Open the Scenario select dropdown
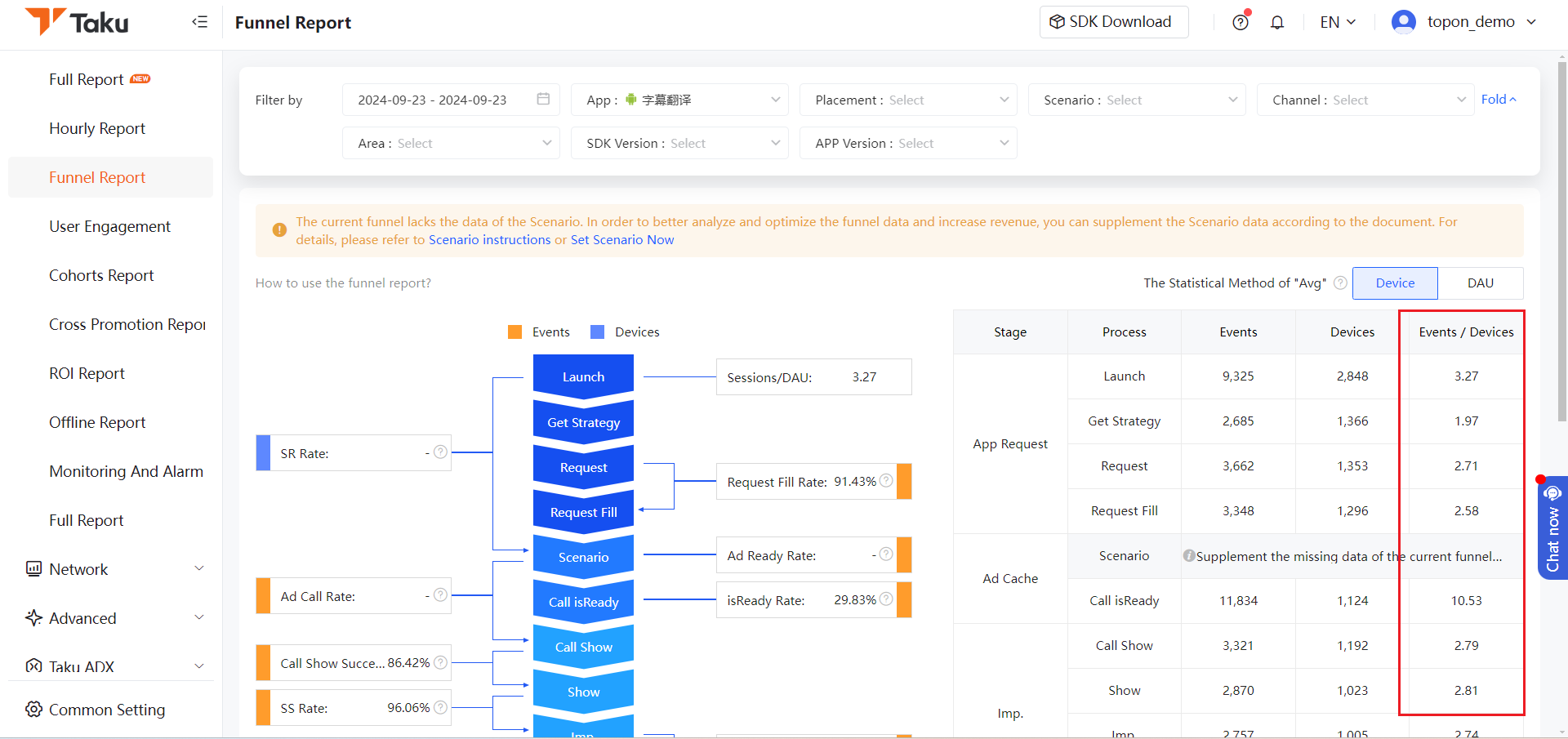The height and width of the screenshot is (739, 1568). click(1137, 100)
